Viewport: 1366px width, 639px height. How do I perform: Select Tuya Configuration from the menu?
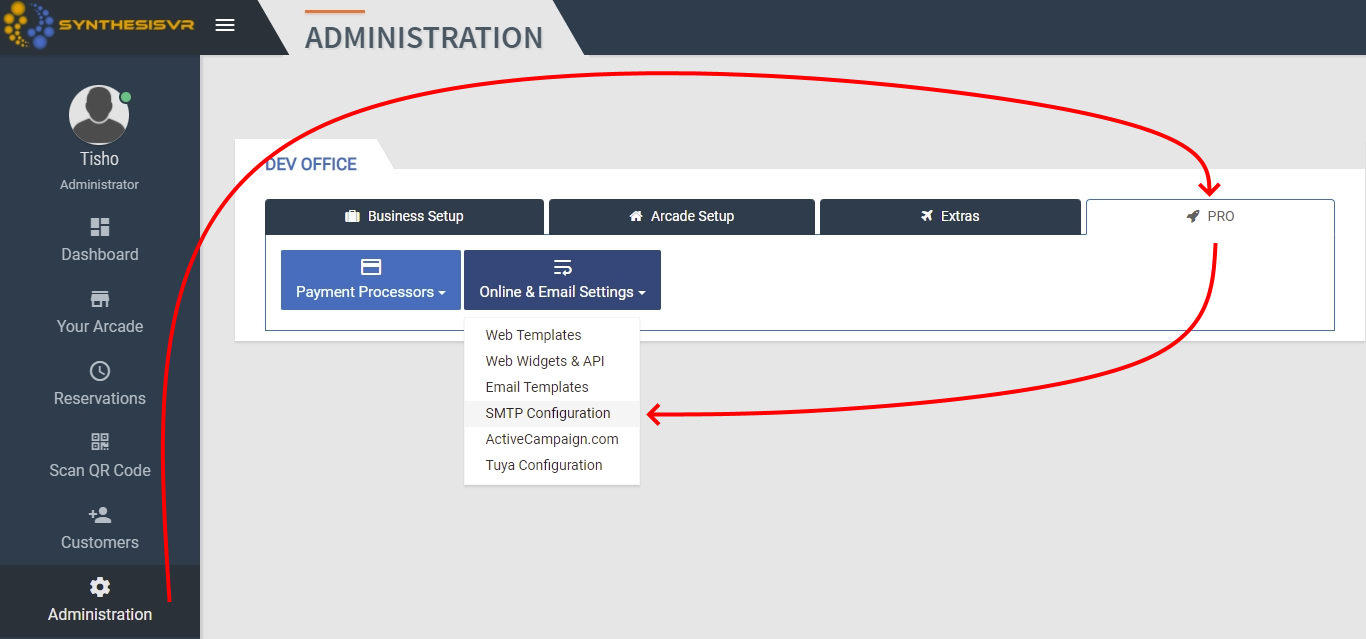point(552,465)
